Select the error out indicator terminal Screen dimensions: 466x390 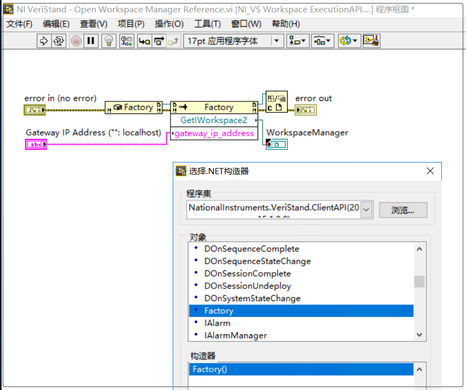click(x=305, y=110)
